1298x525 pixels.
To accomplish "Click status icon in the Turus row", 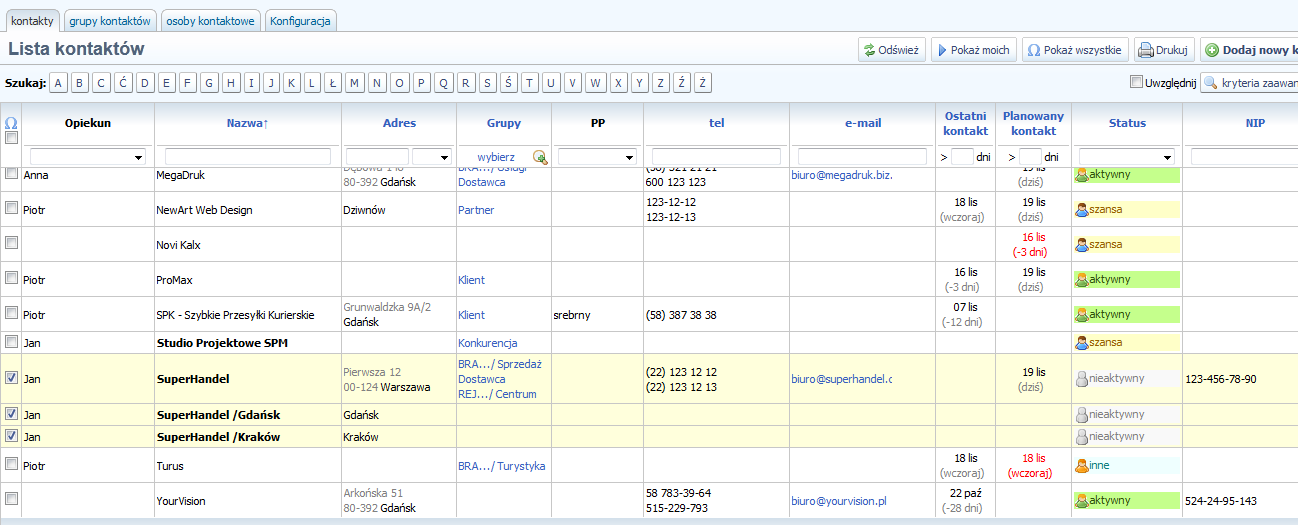I will coord(1081,466).
